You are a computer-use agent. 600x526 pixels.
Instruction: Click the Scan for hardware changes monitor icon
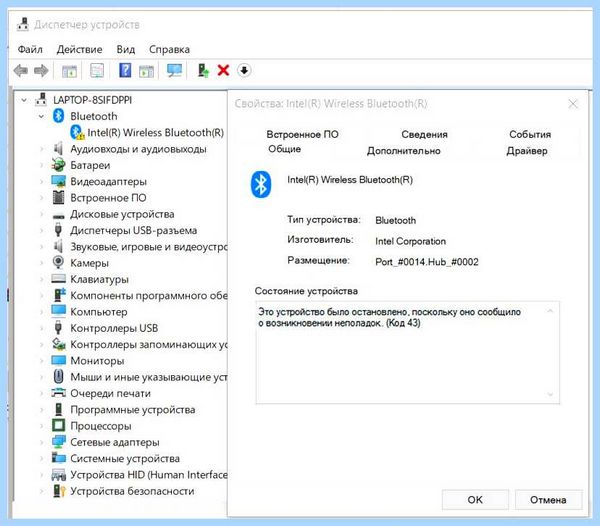click(174, 70)
